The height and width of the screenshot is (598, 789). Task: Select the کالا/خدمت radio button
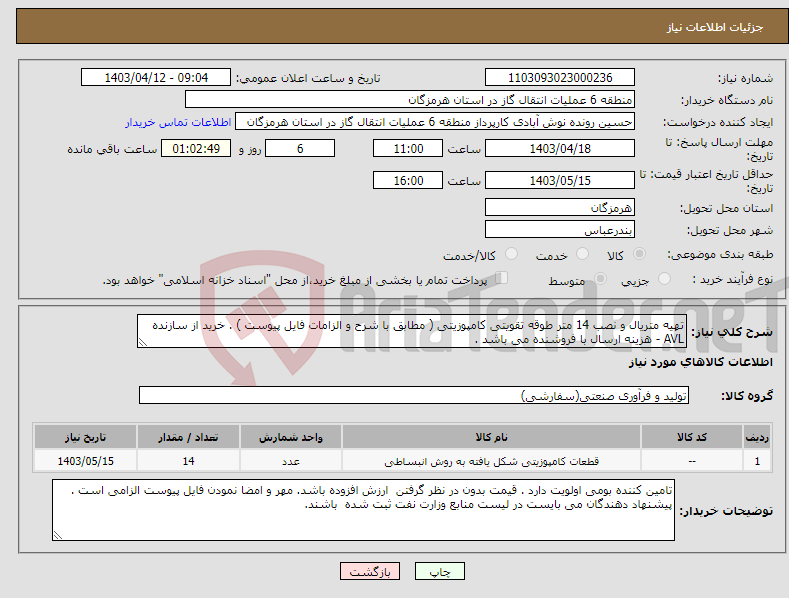pyautogui.click(x=511, y=254)
